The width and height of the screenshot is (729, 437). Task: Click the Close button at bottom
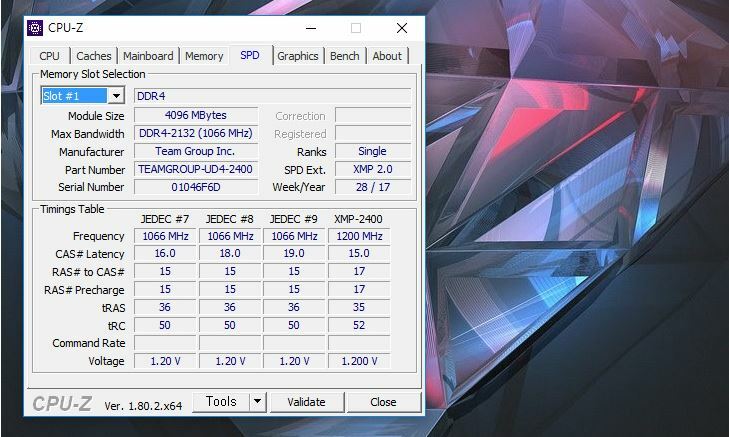pyautogui.click(x=384, y=402)
